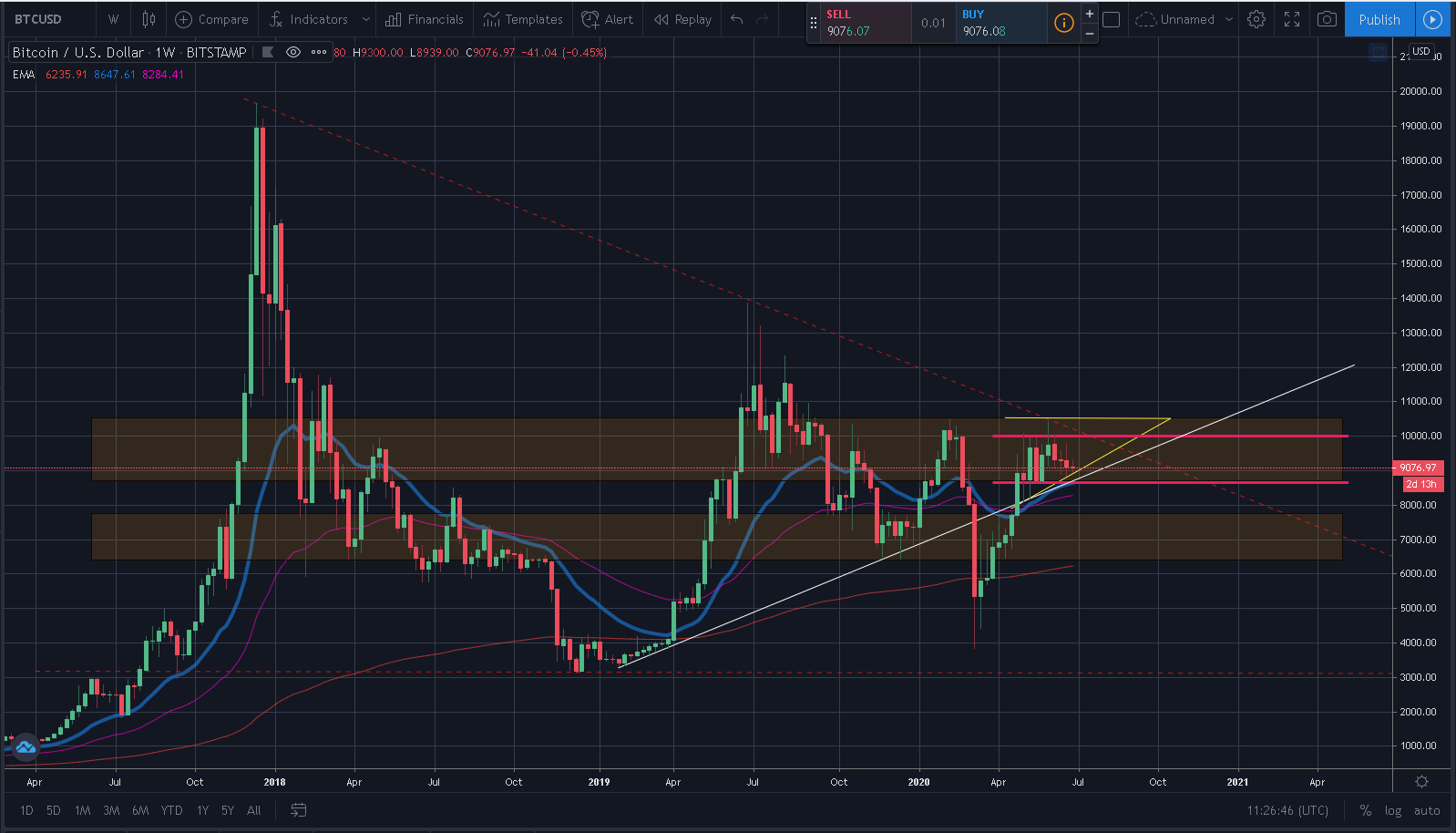Expand the Unnamed layout dropdown arrow
The width and height of the screenshot is (1456, 833).
(x=1228, y=19)
